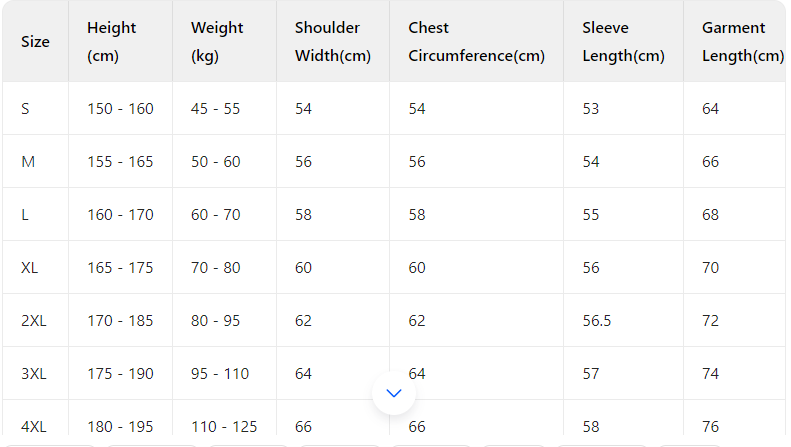Click the Sleeve Length(cm) header

point(623,42)
